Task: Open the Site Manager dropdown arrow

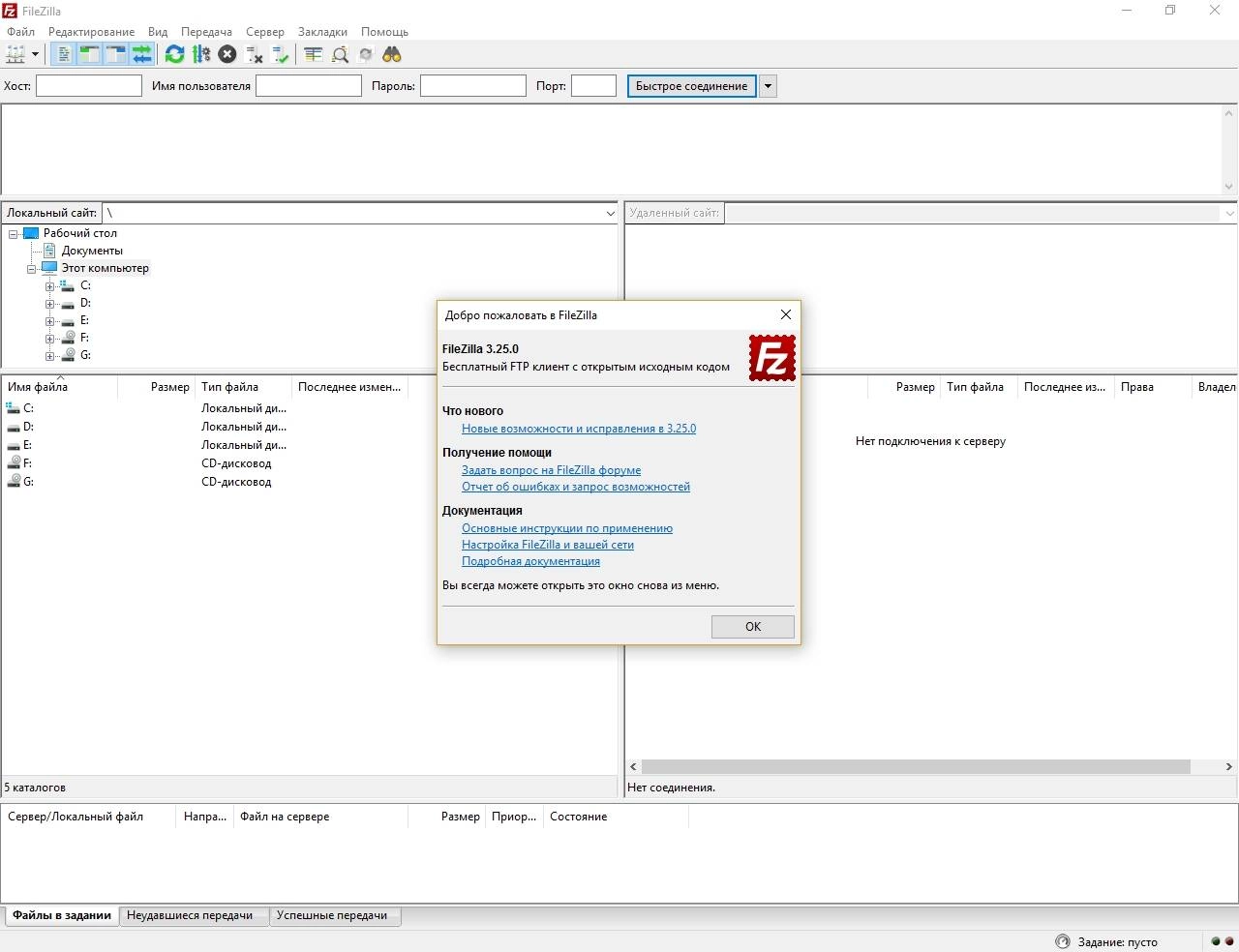Action: click(x=35, y=55)
